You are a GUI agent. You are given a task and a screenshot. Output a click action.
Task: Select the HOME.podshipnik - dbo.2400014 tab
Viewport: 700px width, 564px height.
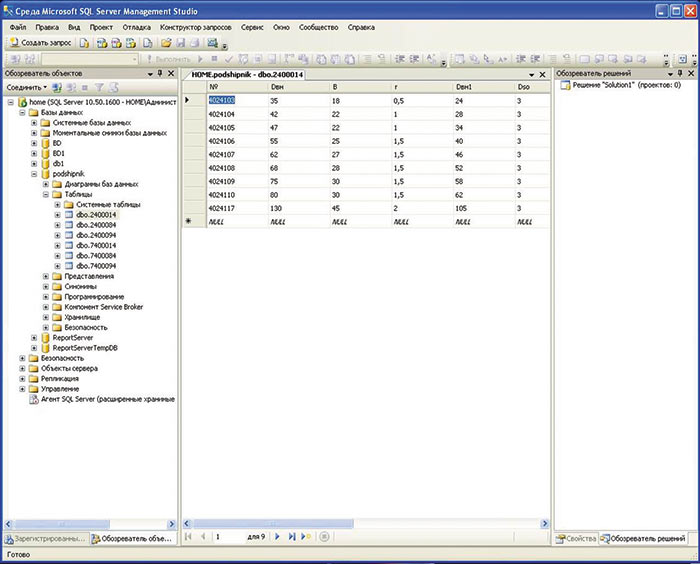click(247, 75)
